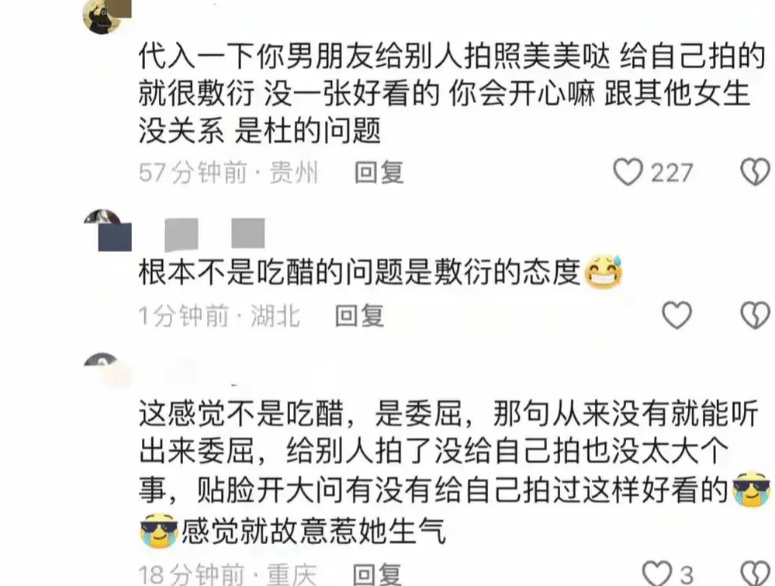
Task: Open the blurred username of Hubei commenter
Action: (x=214, y=233)
